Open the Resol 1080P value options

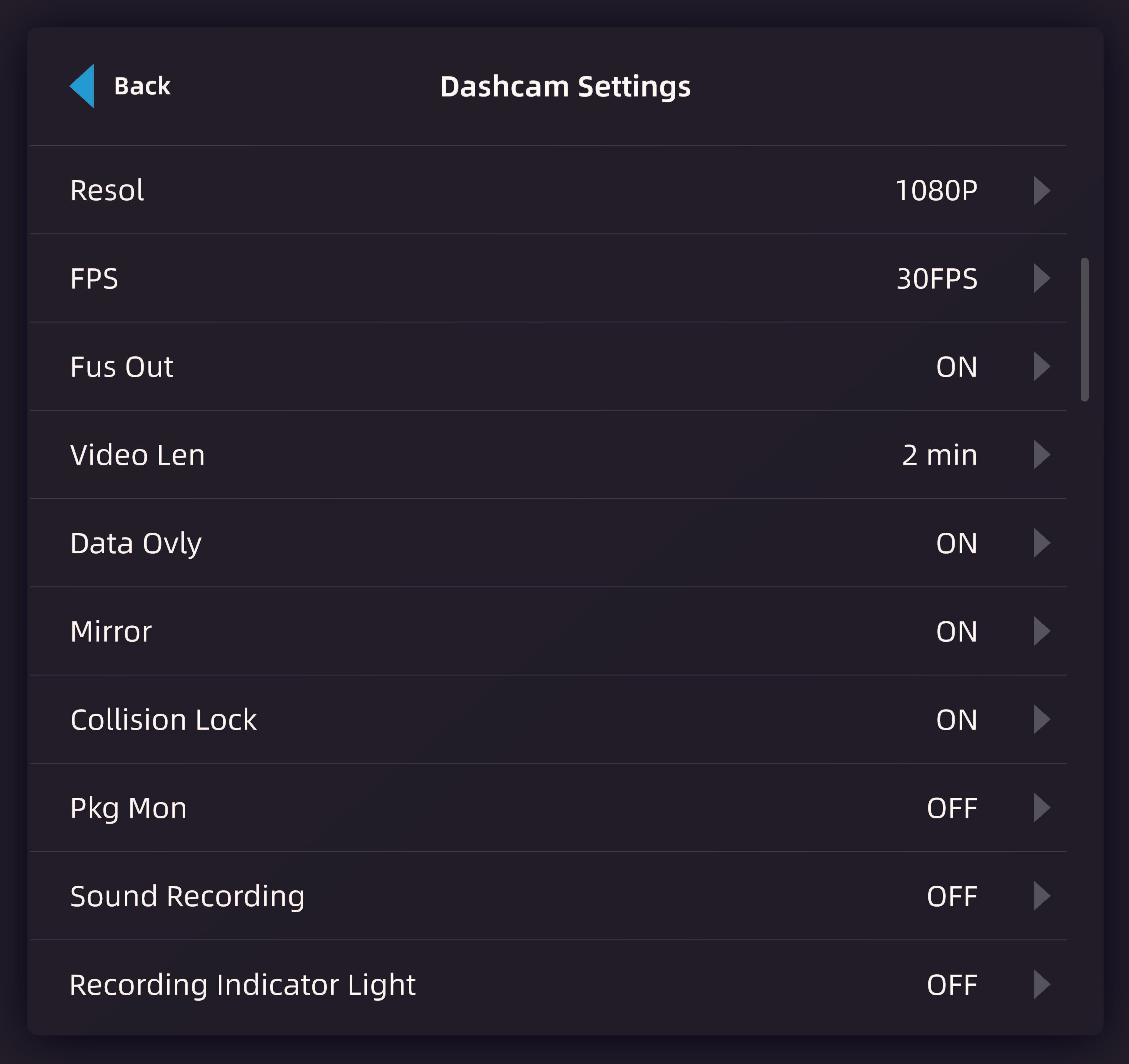(x=936, y=190)
